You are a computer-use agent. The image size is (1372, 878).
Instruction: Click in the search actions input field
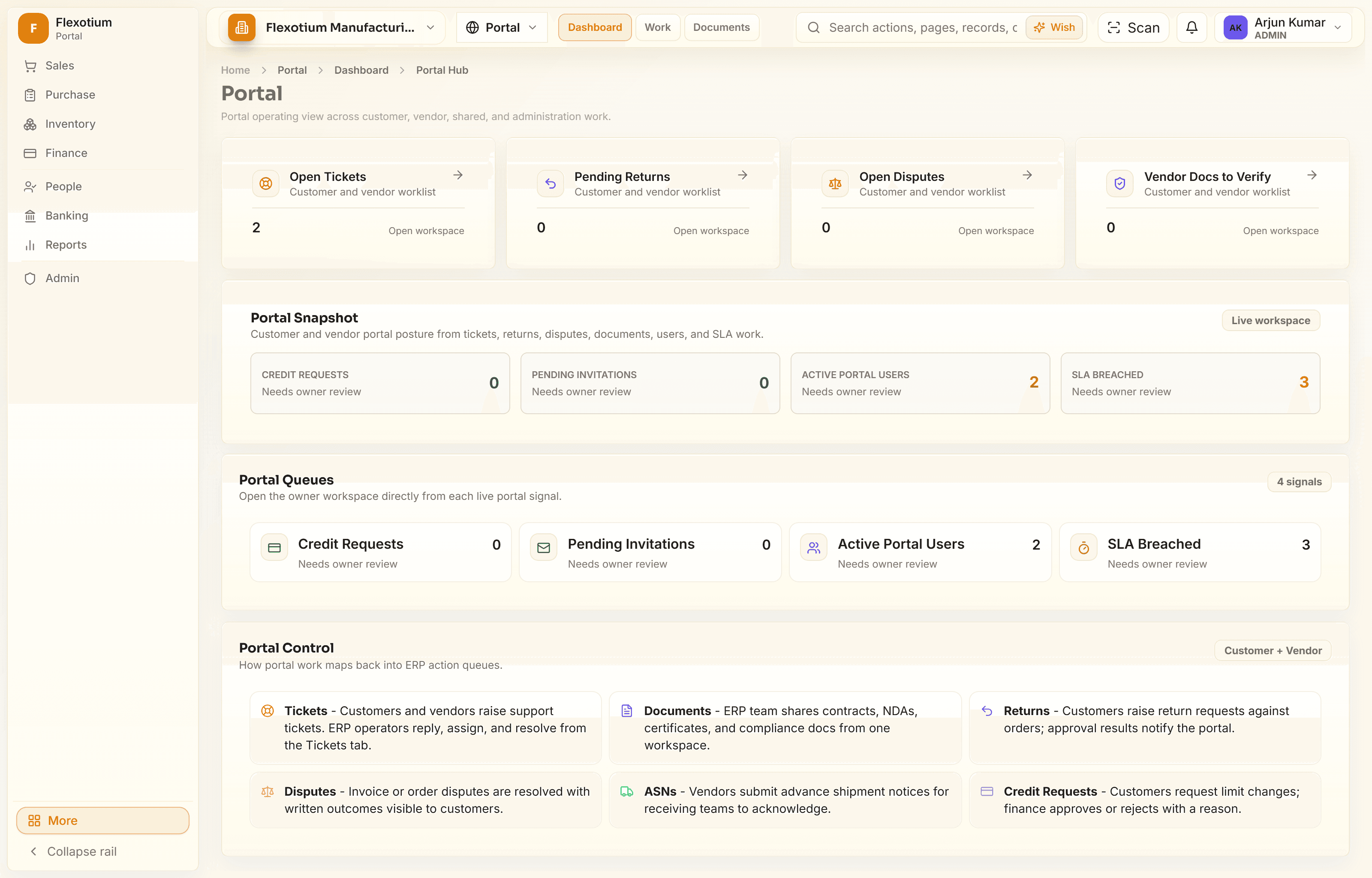pyautogui.click(x=922, y=27)
